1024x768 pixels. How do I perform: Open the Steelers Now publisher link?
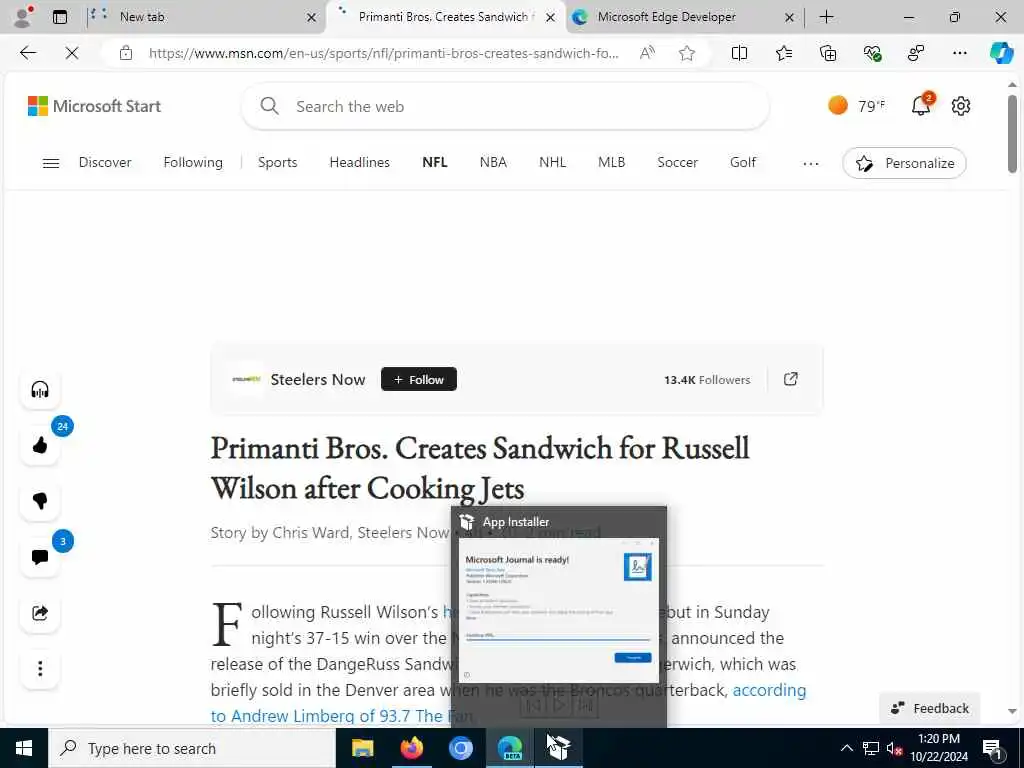(x=317, y=379)
